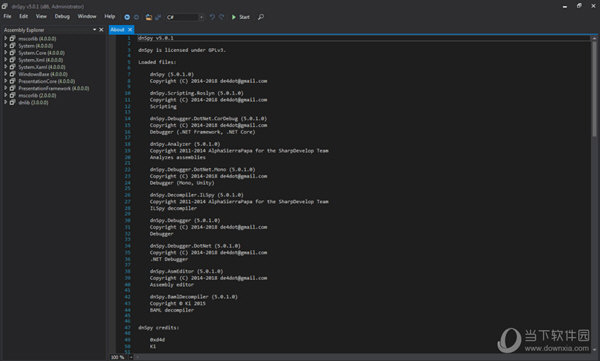Image resolution: width=600 pixels, height=361 pixels.
Task: Click the assembly icon of System.Xaml
Action: [x=12, y=67]
